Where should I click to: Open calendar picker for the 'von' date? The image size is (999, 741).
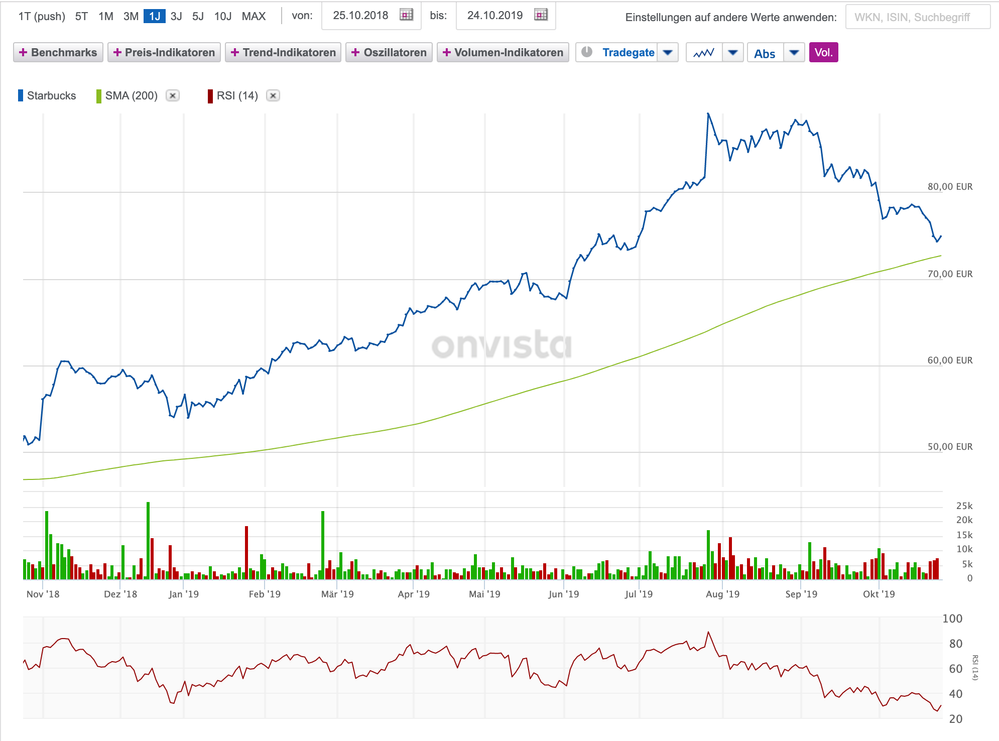pos(406,15)
